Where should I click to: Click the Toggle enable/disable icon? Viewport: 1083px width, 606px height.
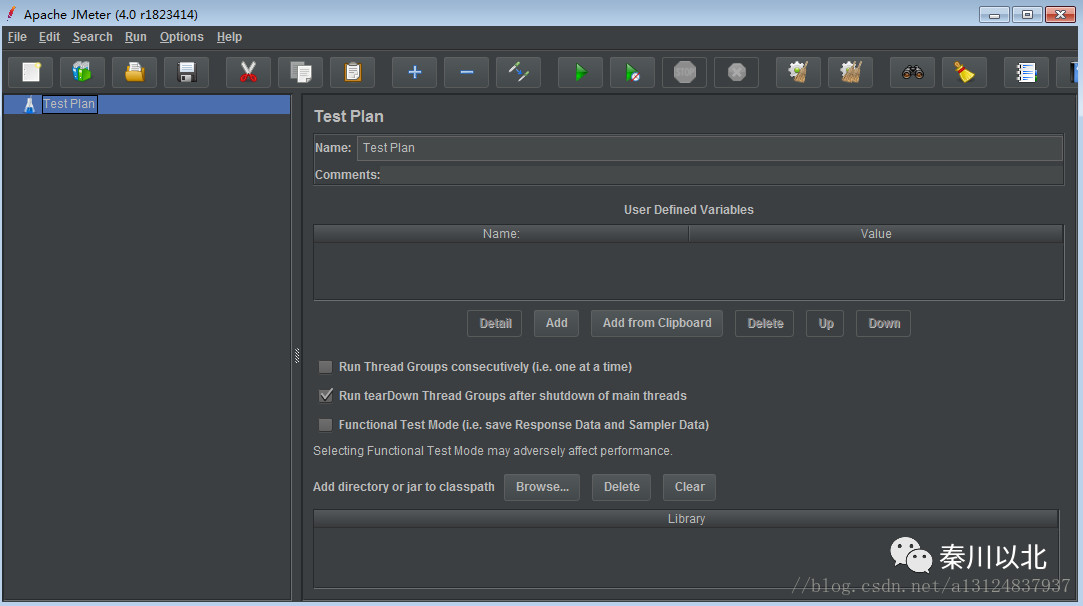click(519, 72)
